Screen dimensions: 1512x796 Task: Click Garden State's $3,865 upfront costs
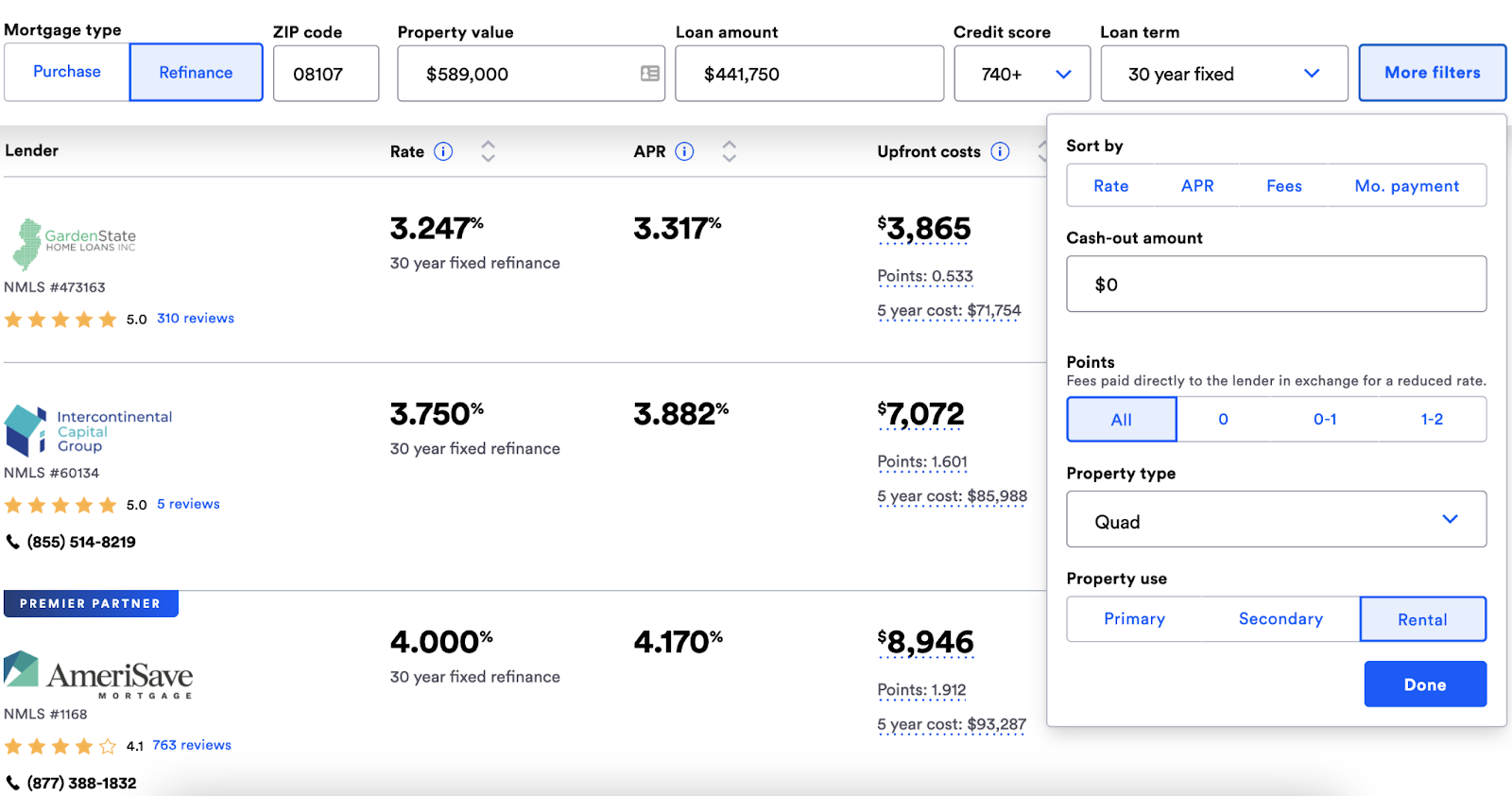[x=924, y=229]
